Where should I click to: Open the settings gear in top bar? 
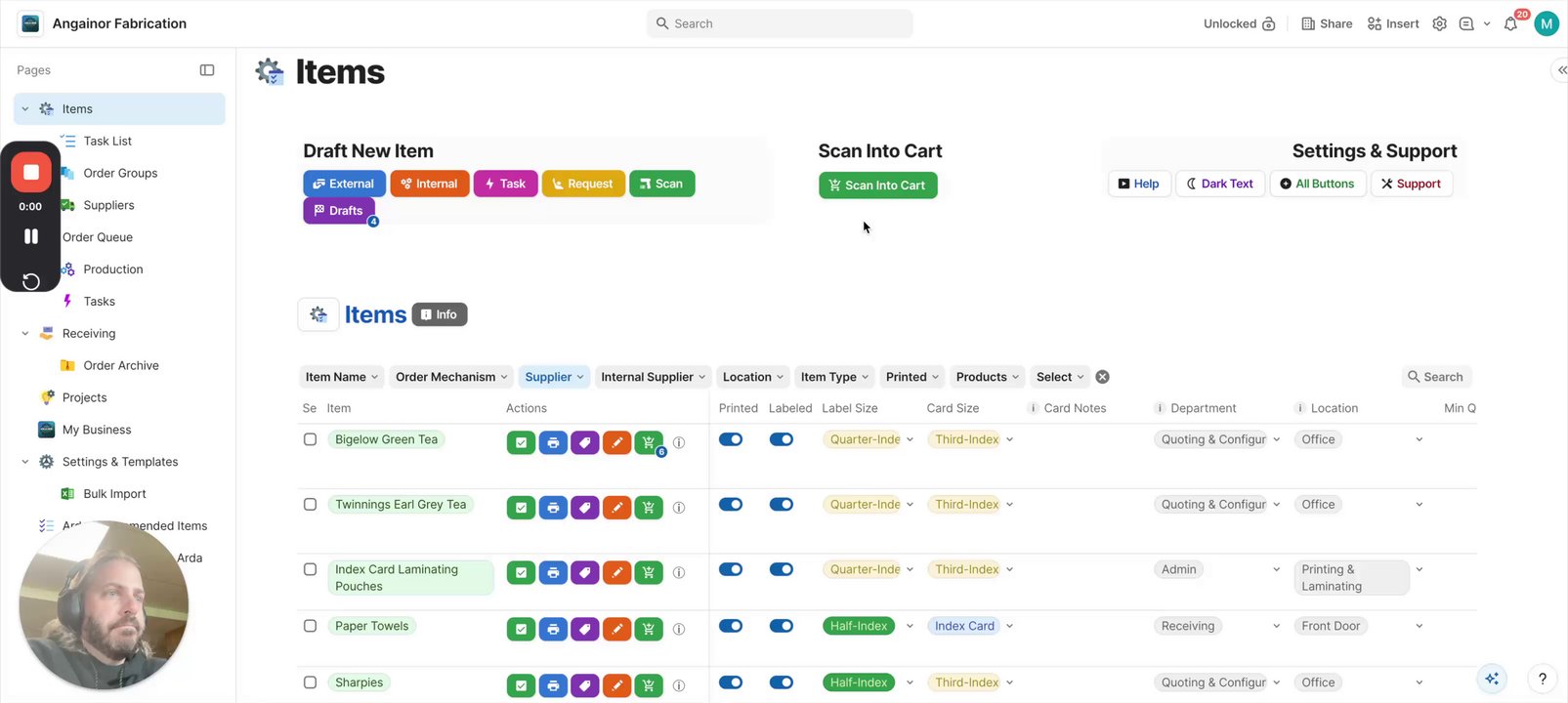tap(1439, 23)
